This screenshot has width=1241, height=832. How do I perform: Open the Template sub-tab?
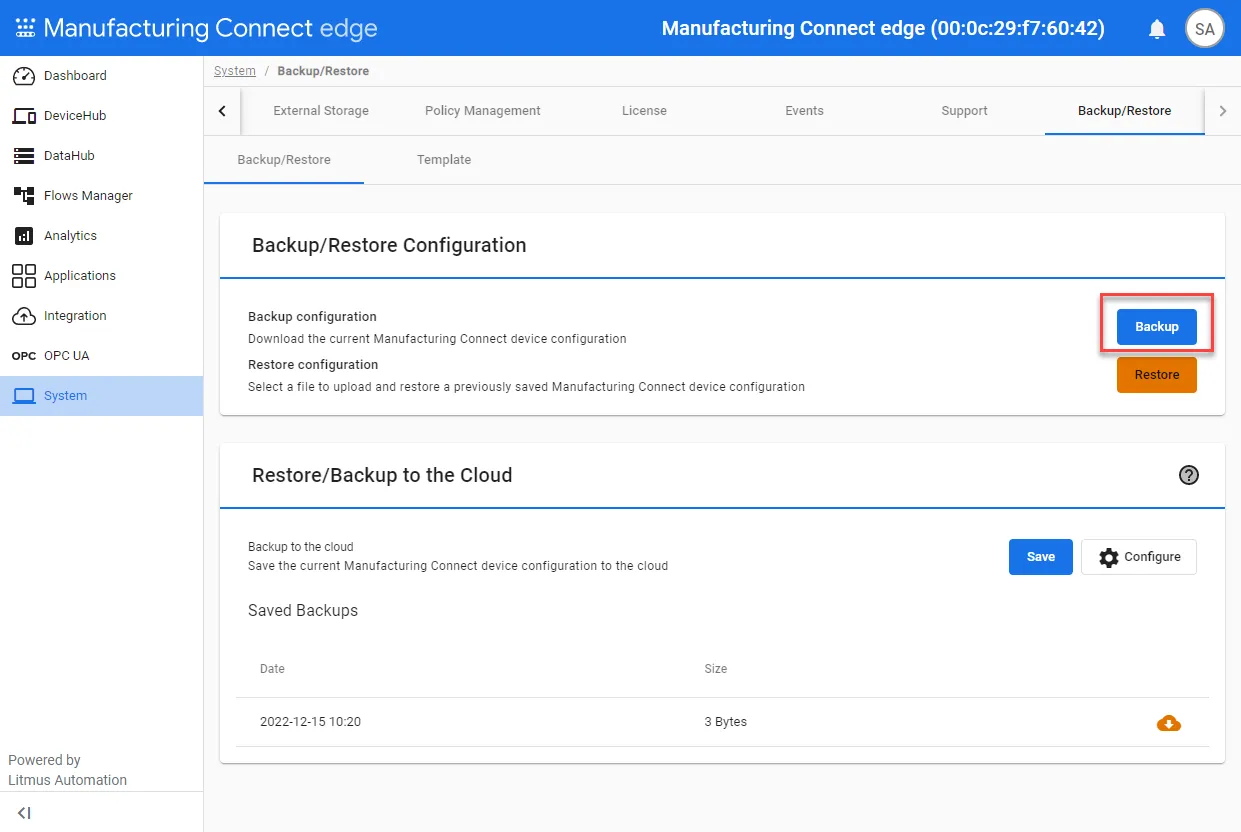[444, 160]
